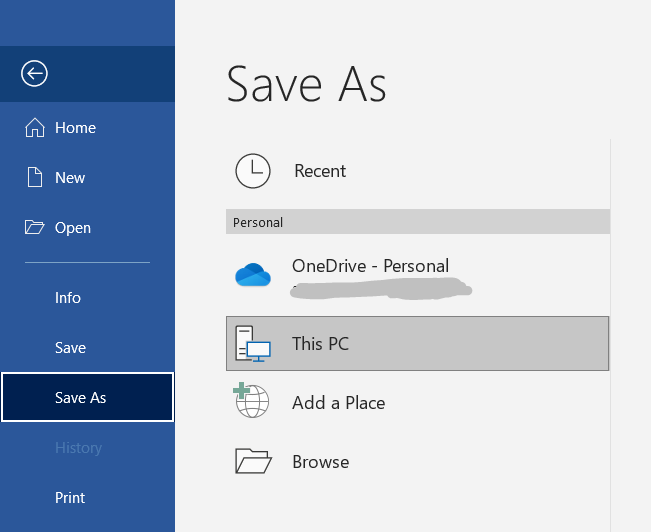Click the Add a Place text label
Viewport: 651px width, 532px height.
tap(338, 403)
